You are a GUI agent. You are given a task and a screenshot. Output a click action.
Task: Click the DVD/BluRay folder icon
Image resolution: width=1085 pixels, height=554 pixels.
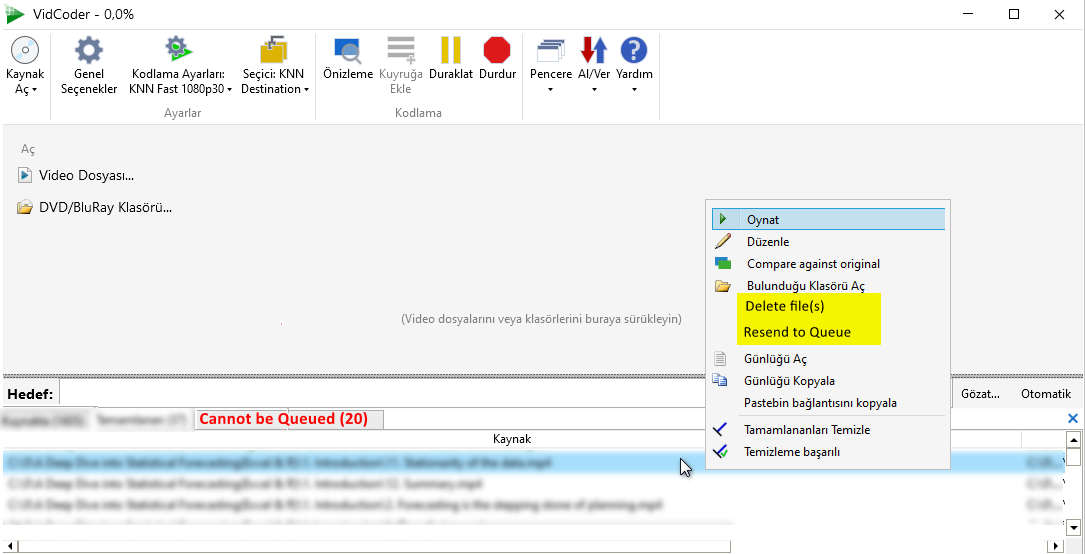(x=25, y=207)
